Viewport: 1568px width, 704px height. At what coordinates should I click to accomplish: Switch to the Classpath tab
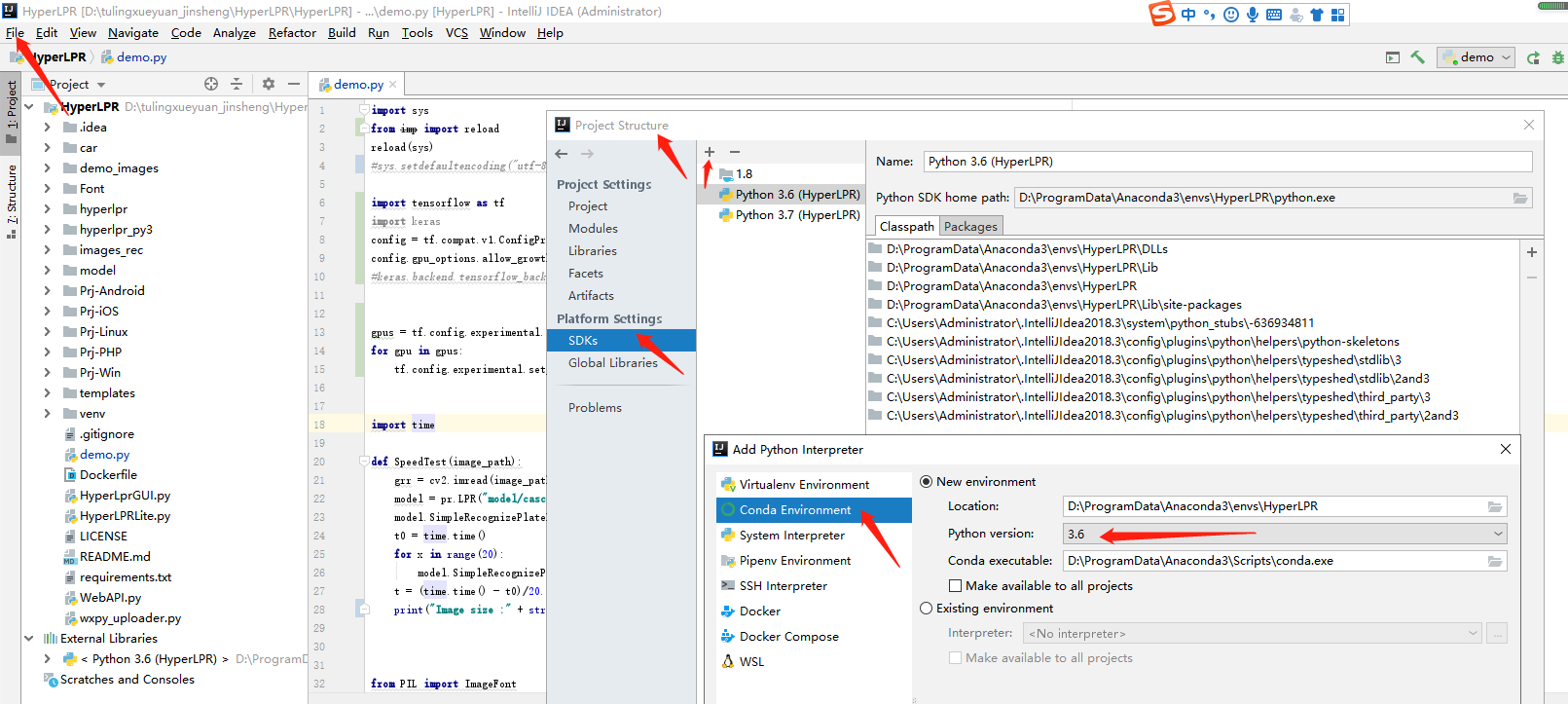(x=907, y=227)
